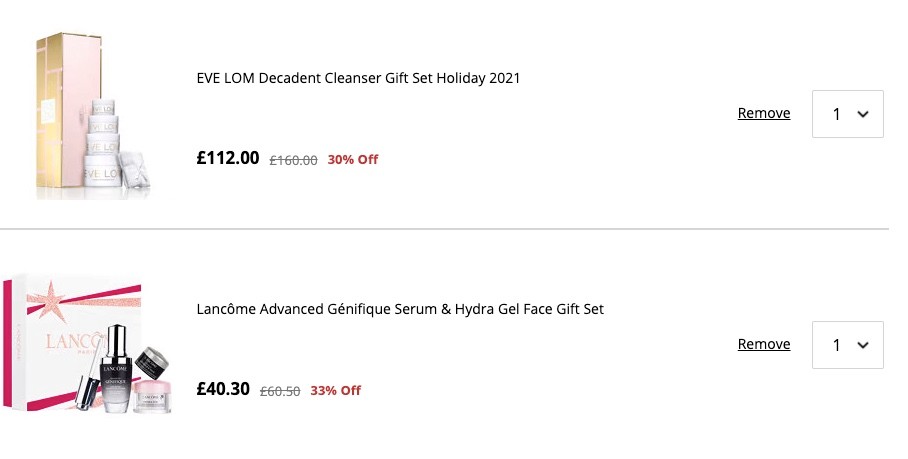Click the quantity number 1 for EVE LOM set
Screen dimensions: 908x459
836,115
